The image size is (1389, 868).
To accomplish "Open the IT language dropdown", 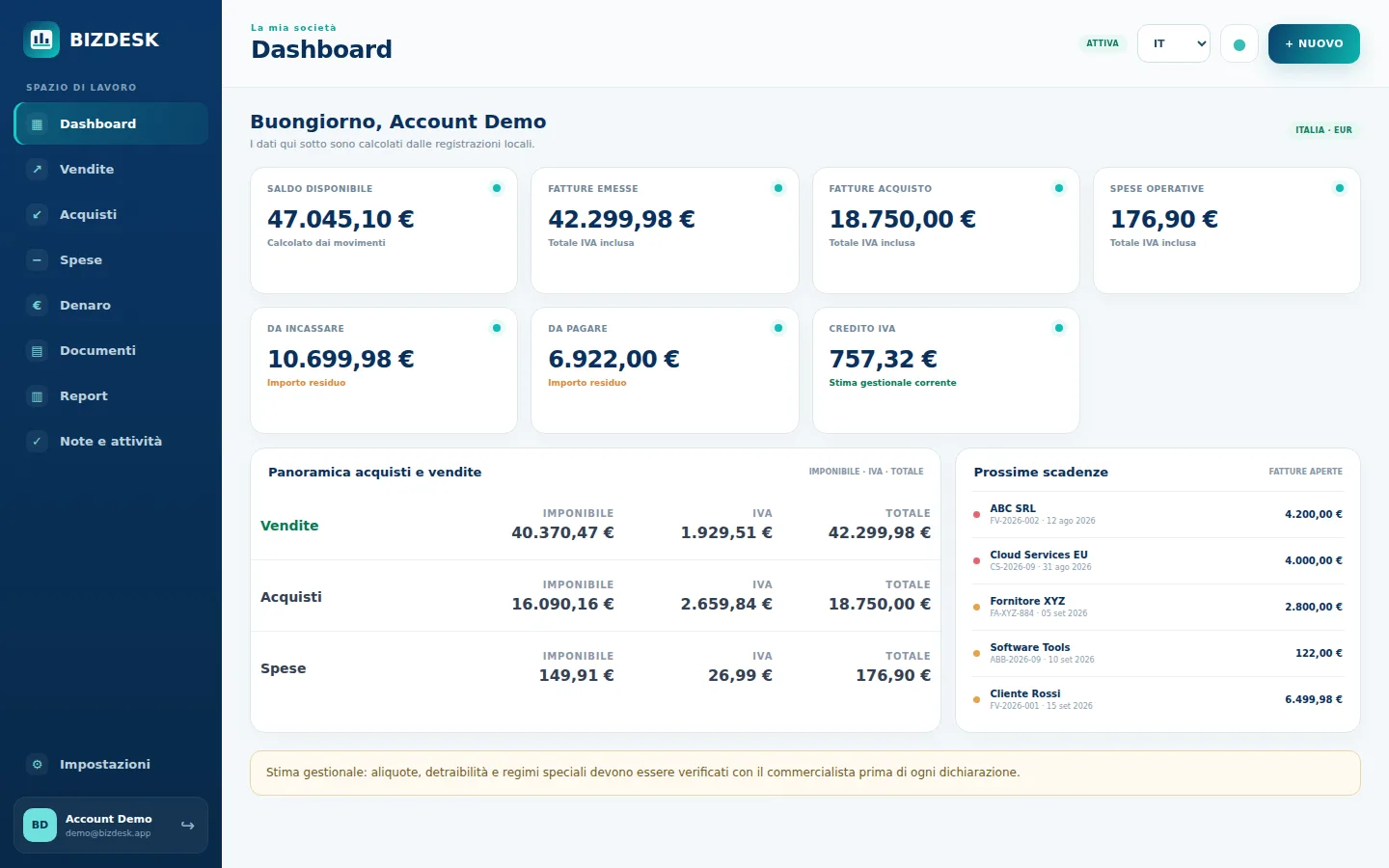I will [1174, 43].
